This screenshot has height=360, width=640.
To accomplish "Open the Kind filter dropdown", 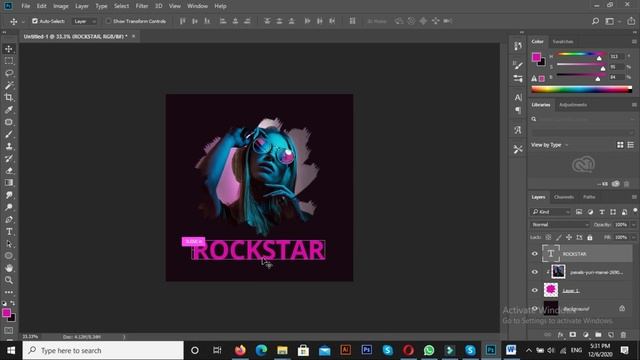I will click(x=550, y=212).
